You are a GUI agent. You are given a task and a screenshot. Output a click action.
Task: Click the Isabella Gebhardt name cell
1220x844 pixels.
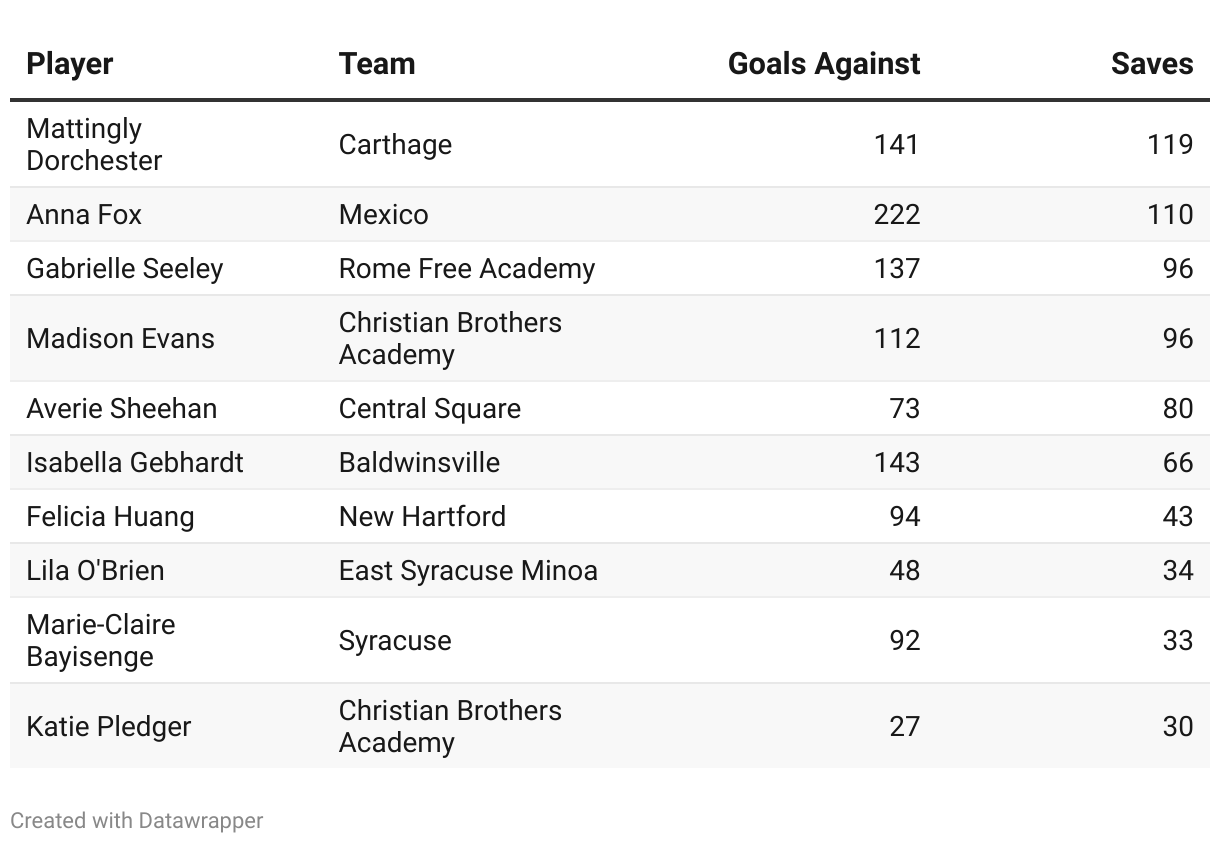(x=135, y=463)
